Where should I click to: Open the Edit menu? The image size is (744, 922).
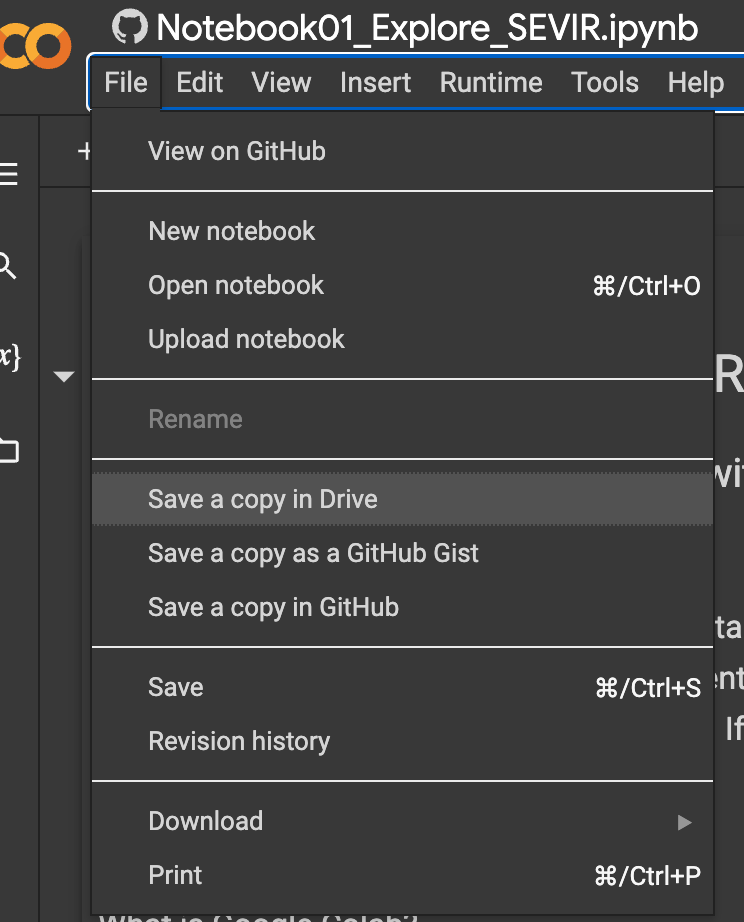coord(199,82)
